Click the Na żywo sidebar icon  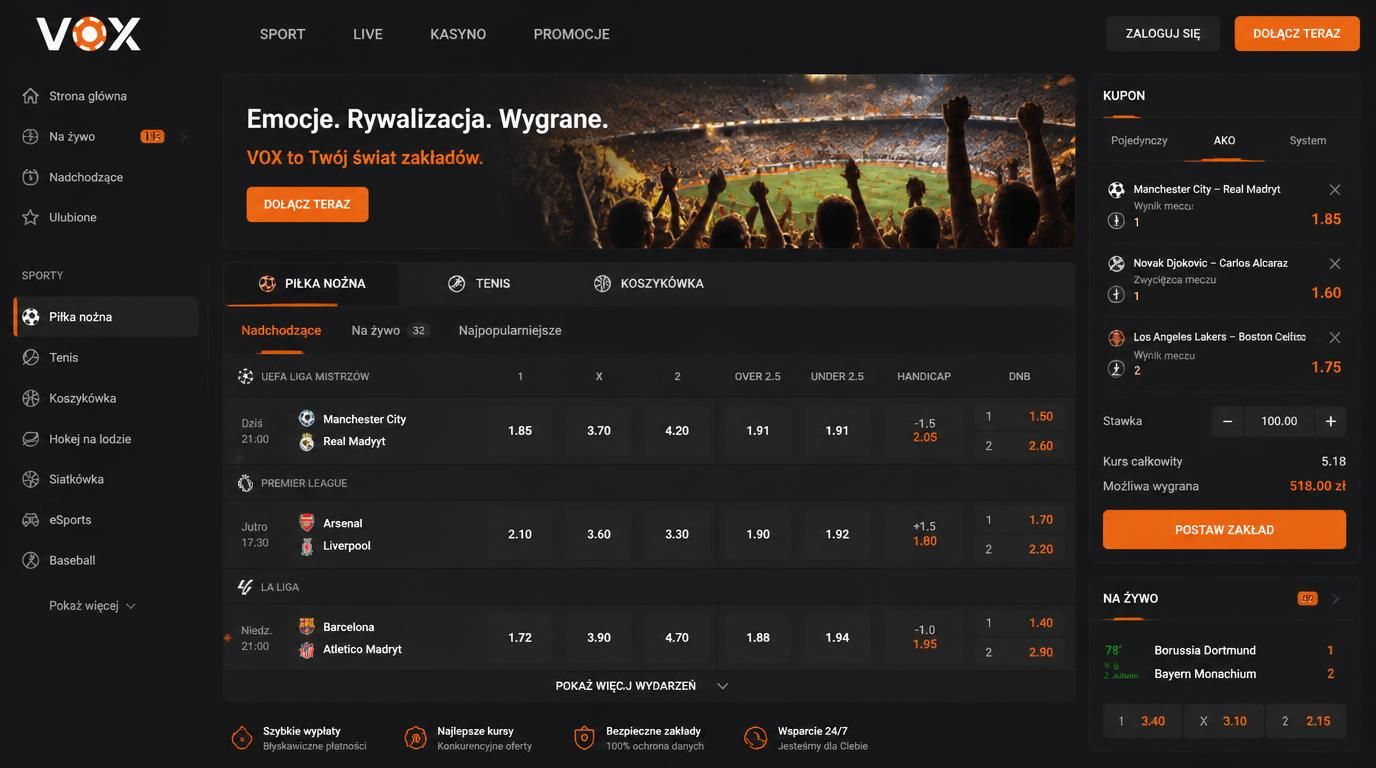[x=31, y=136]
